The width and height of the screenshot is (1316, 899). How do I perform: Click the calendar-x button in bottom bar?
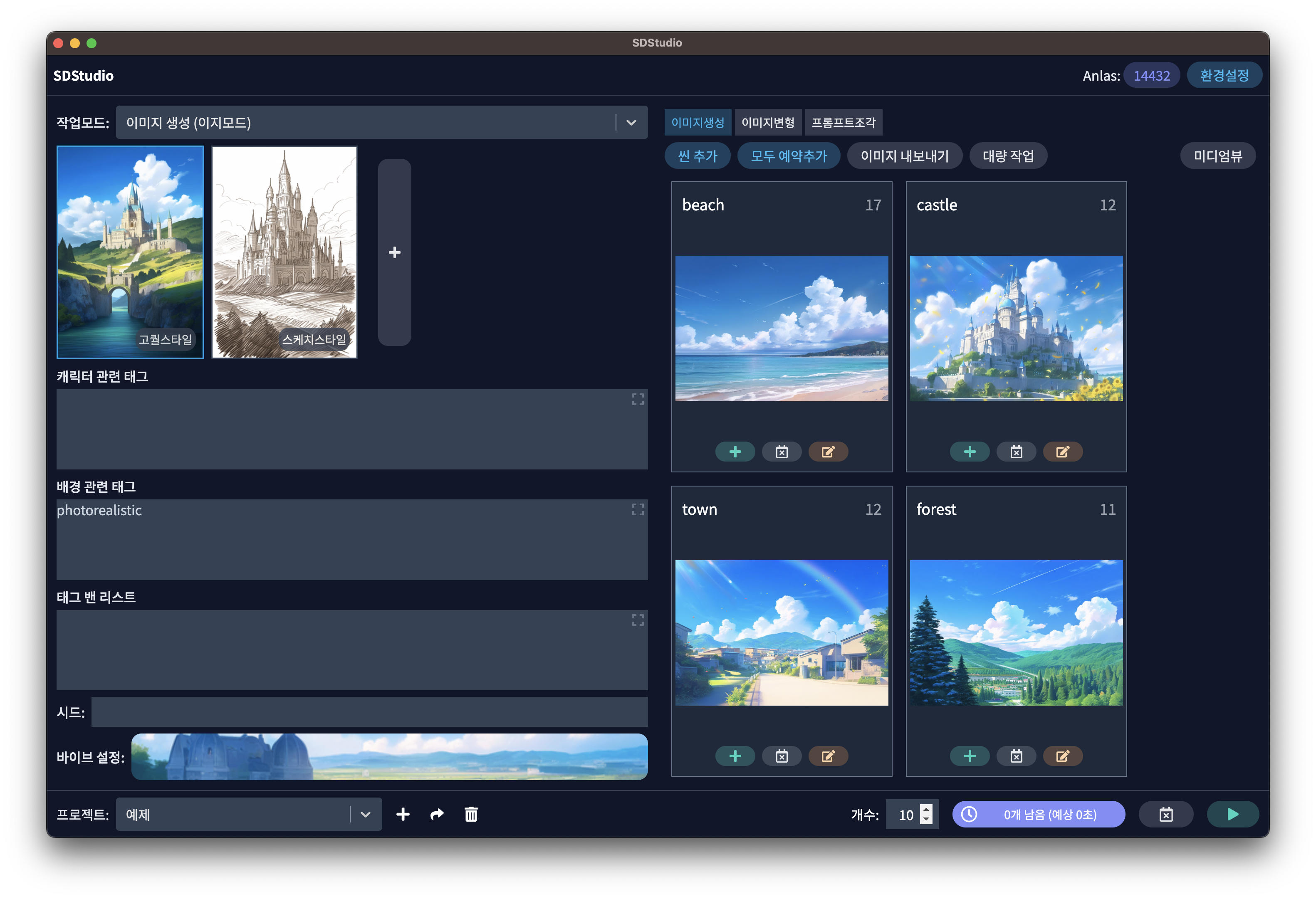pos(1165,814)
